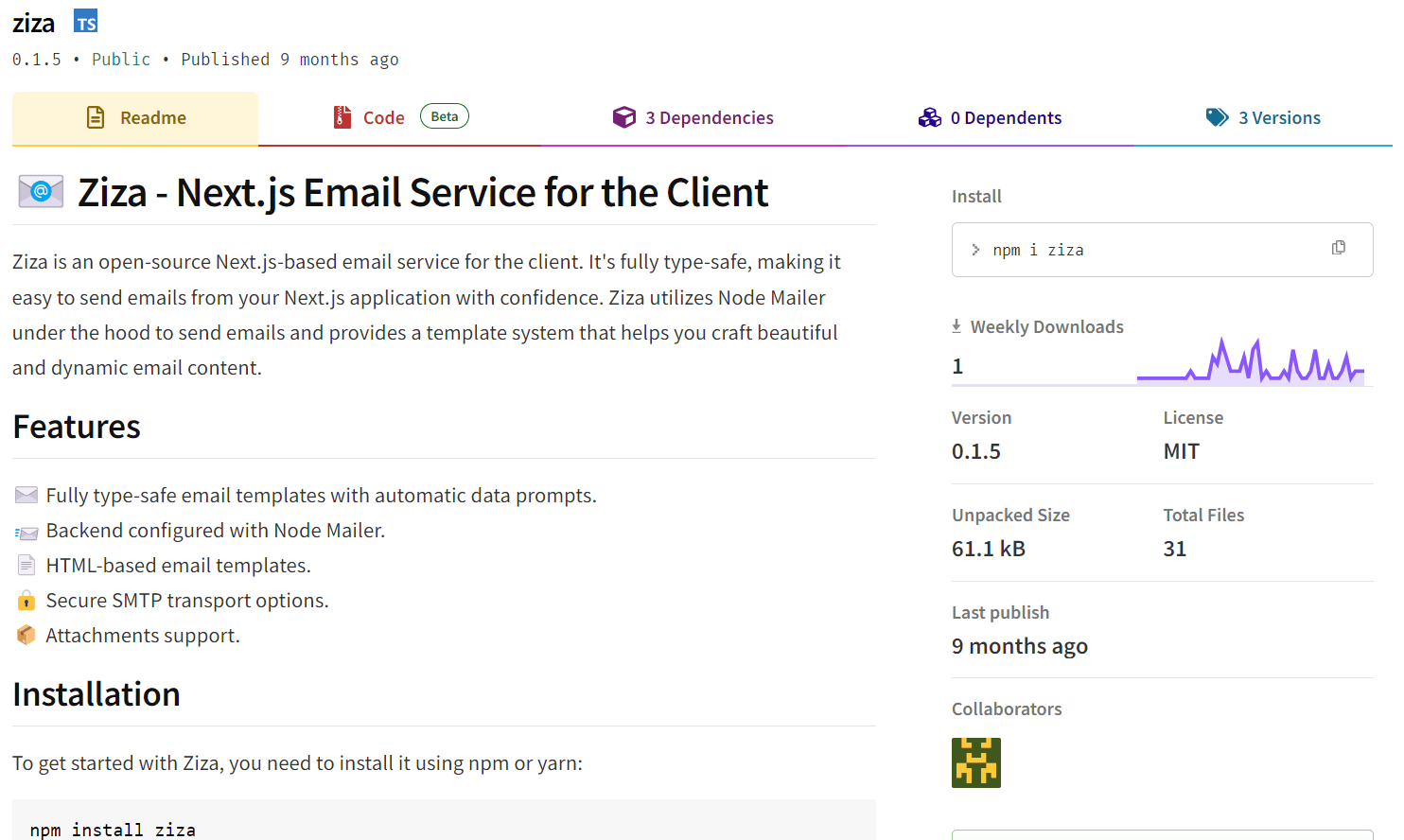Click the Code zip file icon
Viewport: 1404px width, 840px height.
[342, 117]
